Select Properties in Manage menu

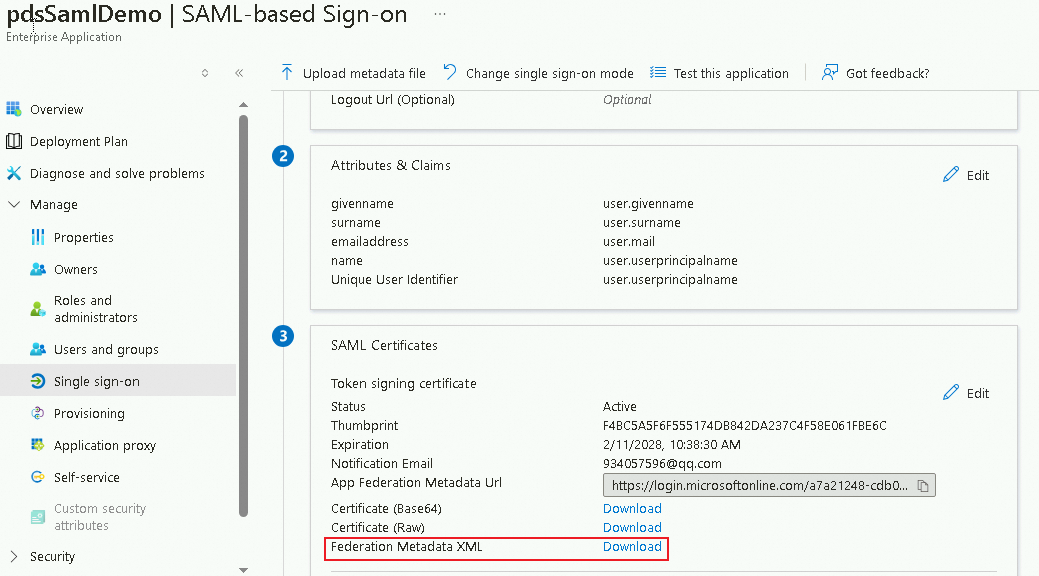[x=83, y=237]
